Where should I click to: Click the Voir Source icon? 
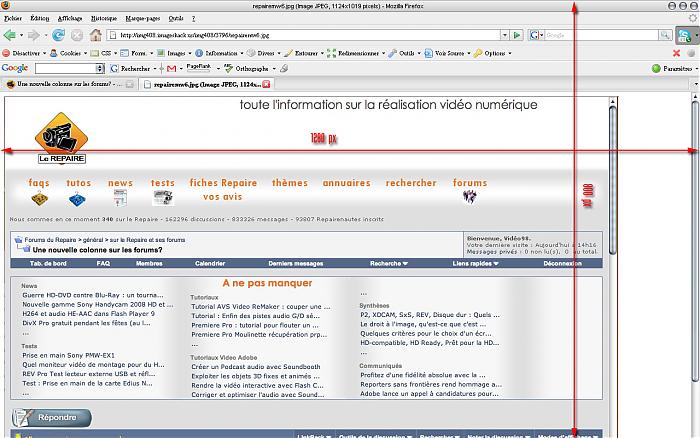(x=429, y=53)
